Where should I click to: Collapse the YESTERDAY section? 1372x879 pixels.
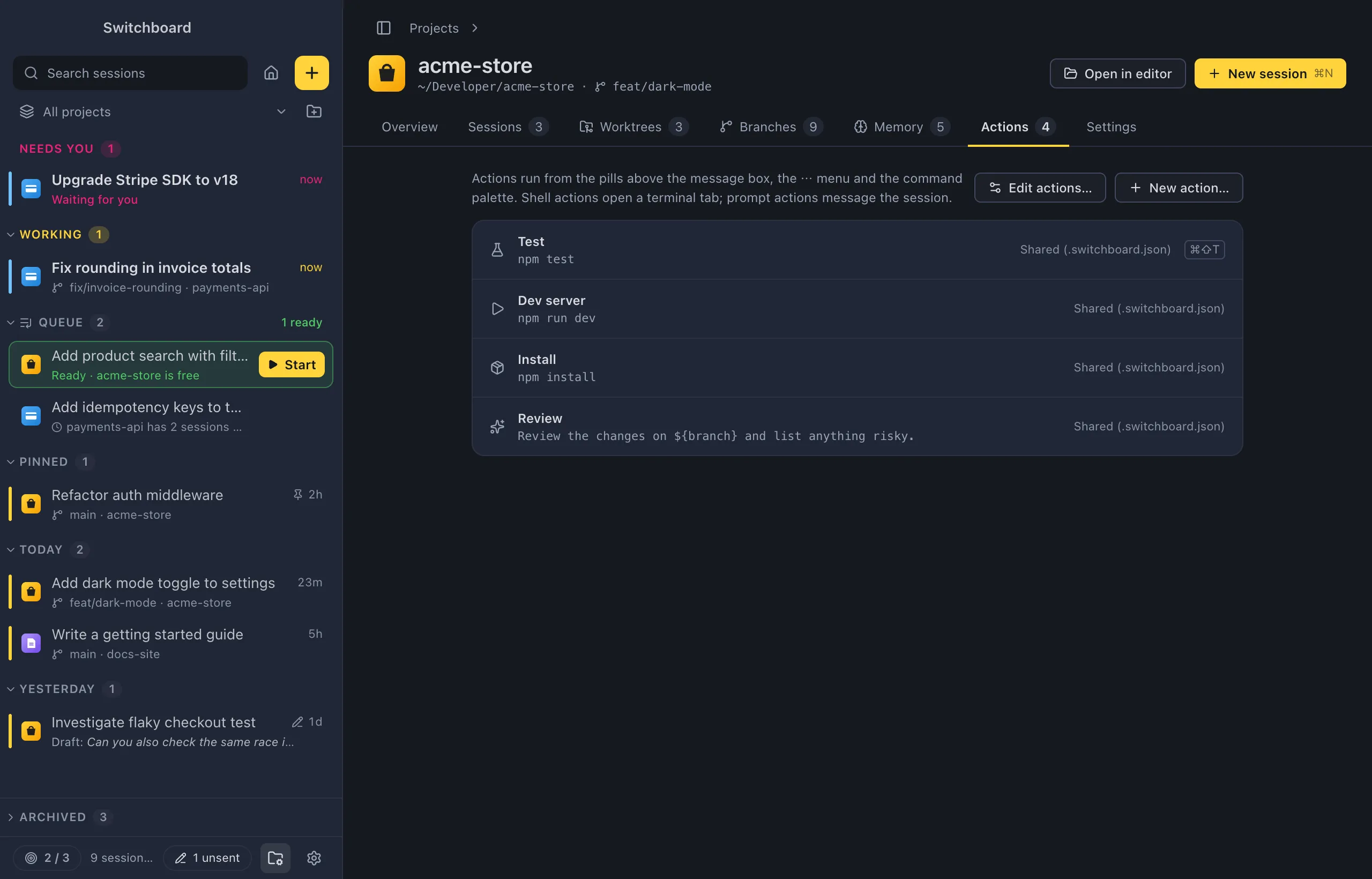10,689
